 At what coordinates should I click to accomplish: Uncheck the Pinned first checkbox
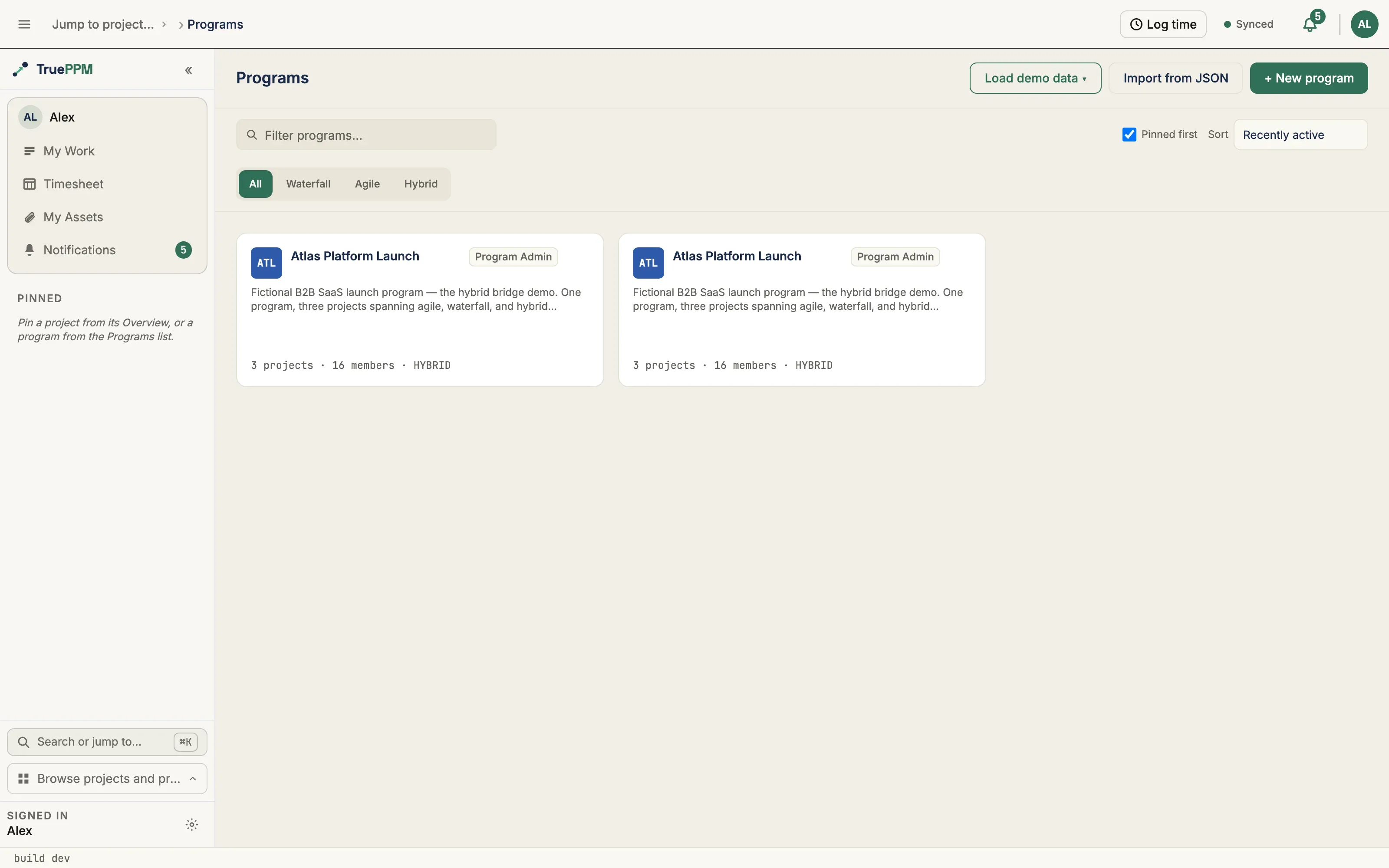[1129, 135]
